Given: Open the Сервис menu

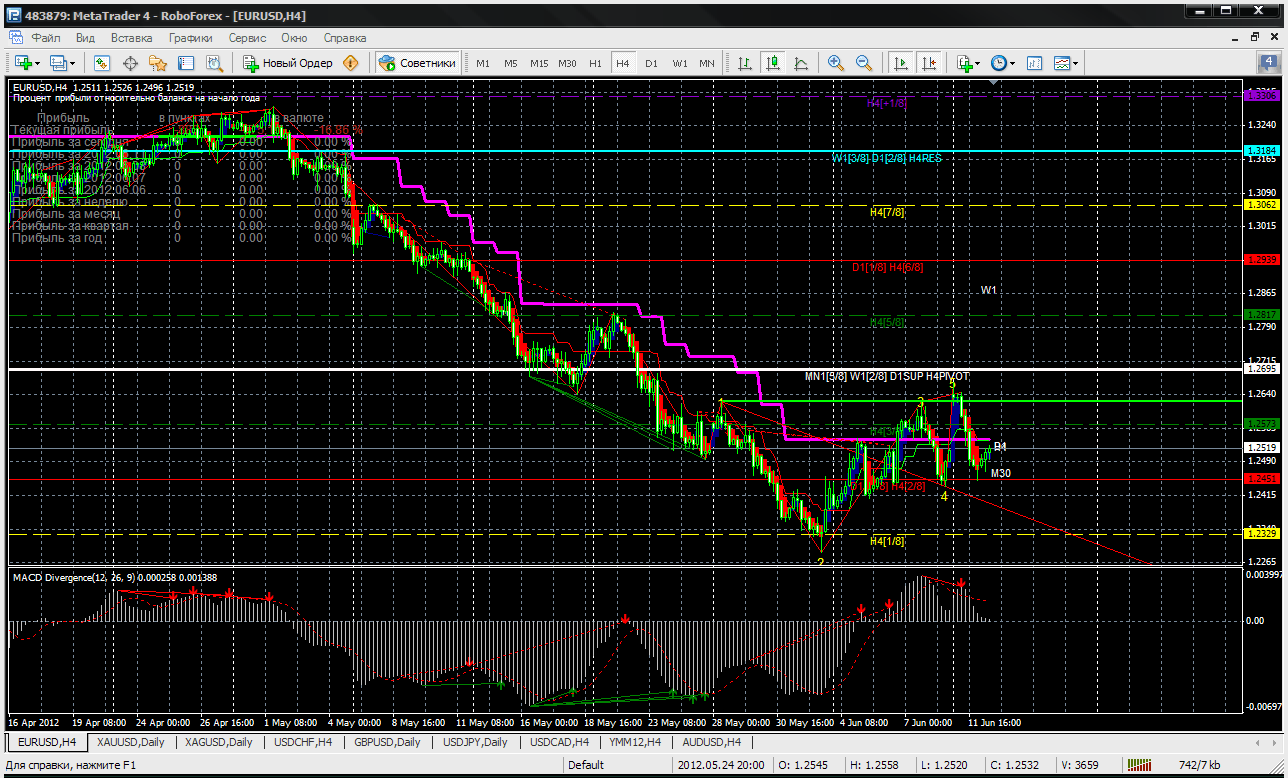Looking at the screenshot, I should pos(247,38).
